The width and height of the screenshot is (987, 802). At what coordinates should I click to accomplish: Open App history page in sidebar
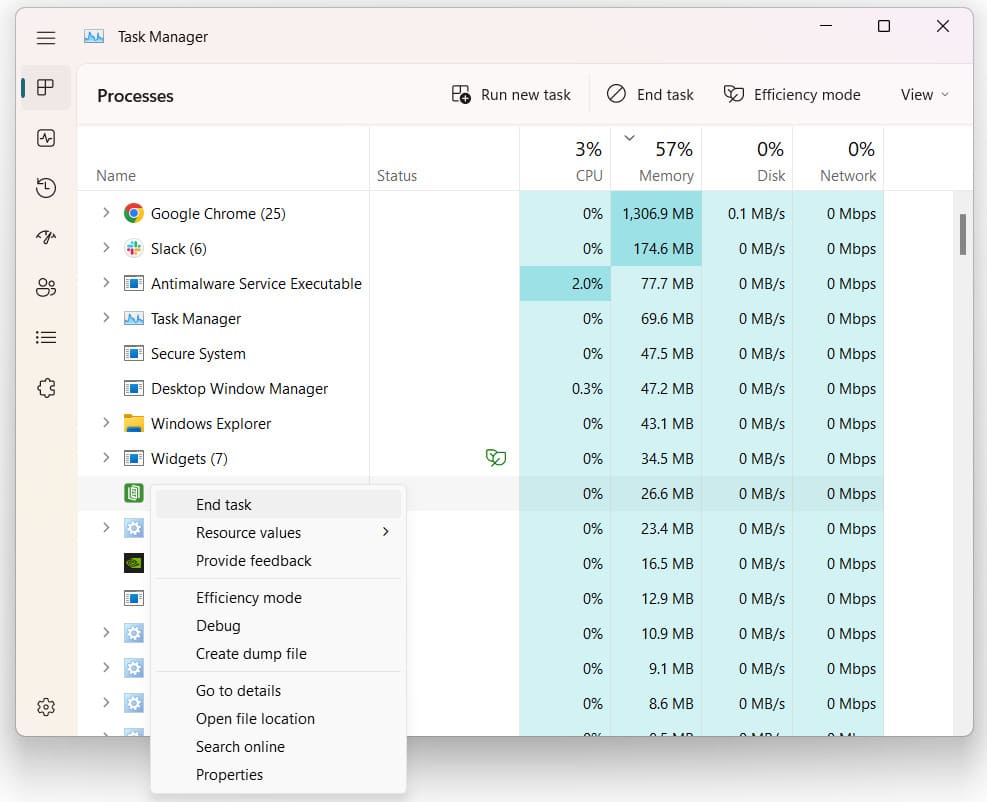pyautogui.click(x=45, y=188)
